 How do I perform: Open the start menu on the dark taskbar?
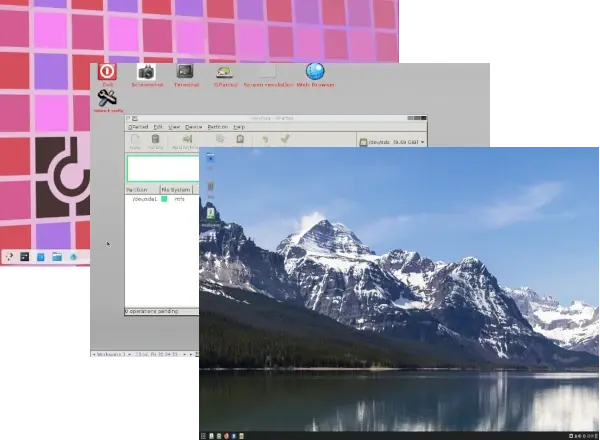[x=203, y=436]
